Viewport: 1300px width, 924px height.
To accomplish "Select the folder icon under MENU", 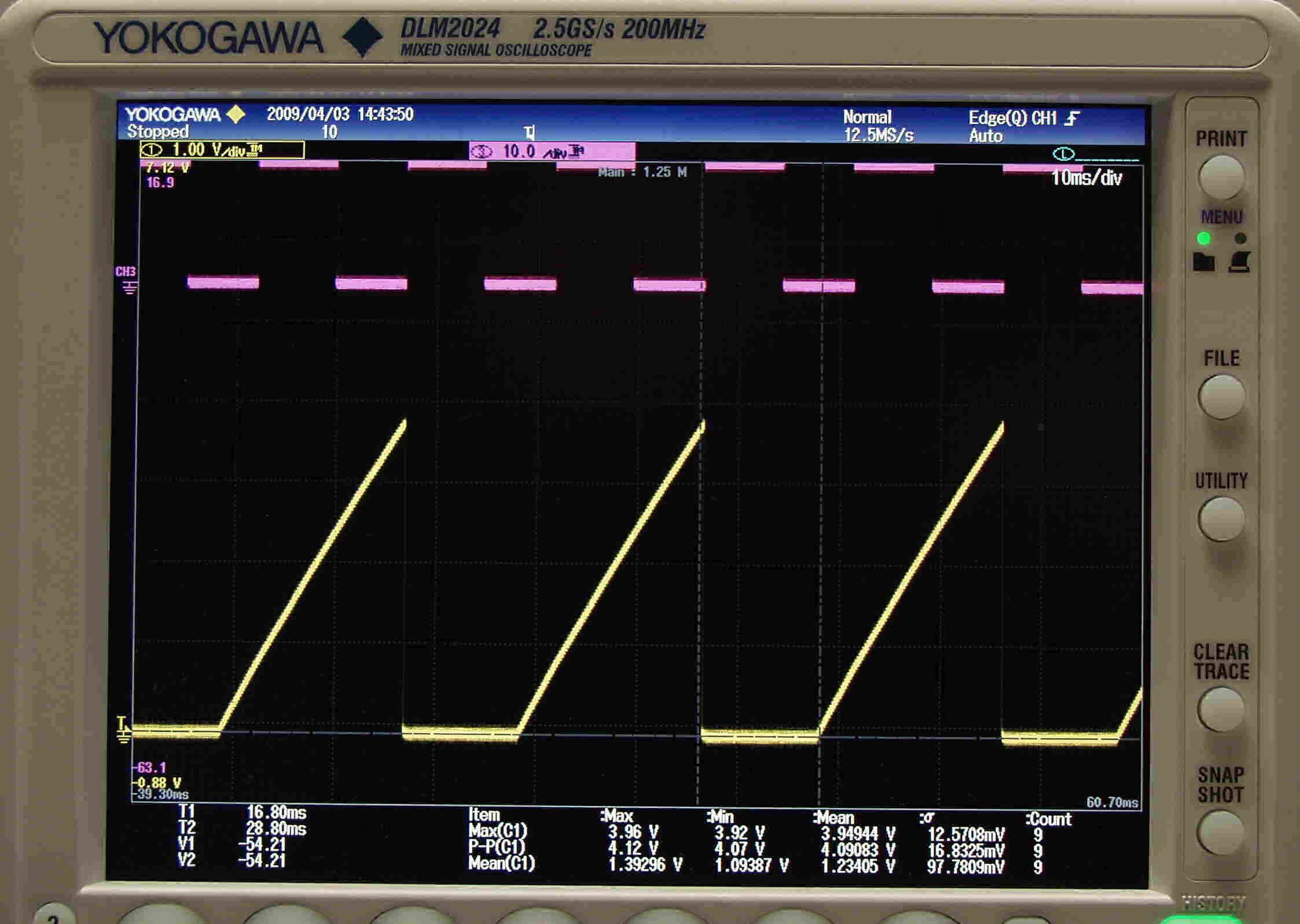I will point(1204,263).
